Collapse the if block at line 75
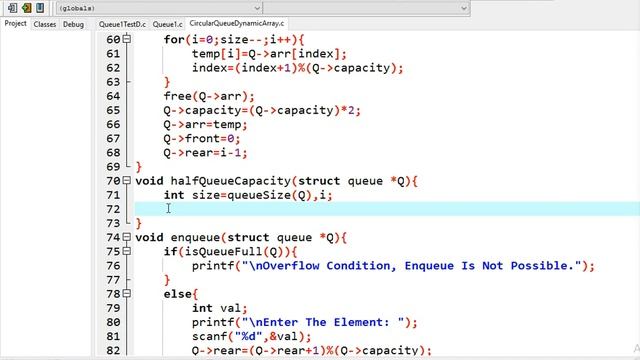 (127, 251)
